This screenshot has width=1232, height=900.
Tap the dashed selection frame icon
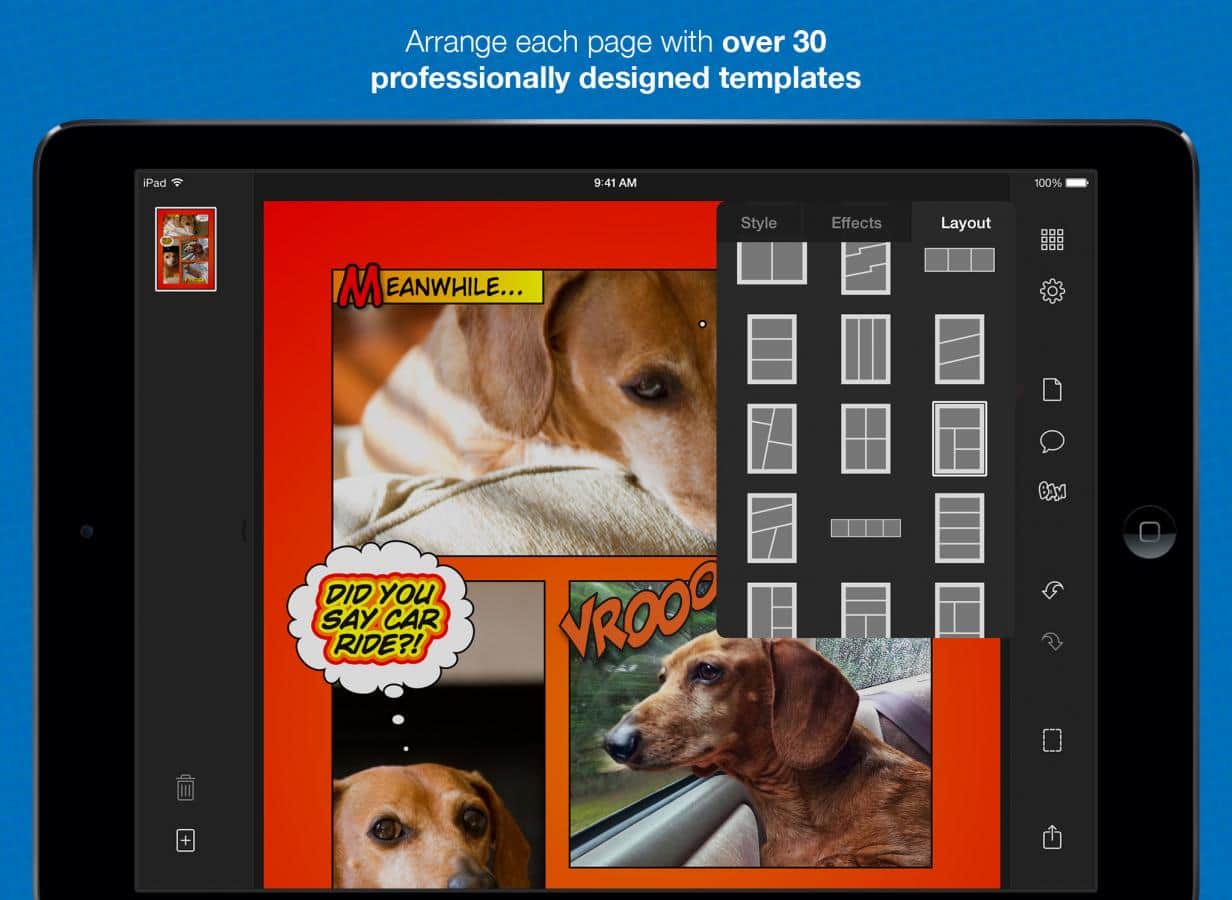[x=1052, y=740]
